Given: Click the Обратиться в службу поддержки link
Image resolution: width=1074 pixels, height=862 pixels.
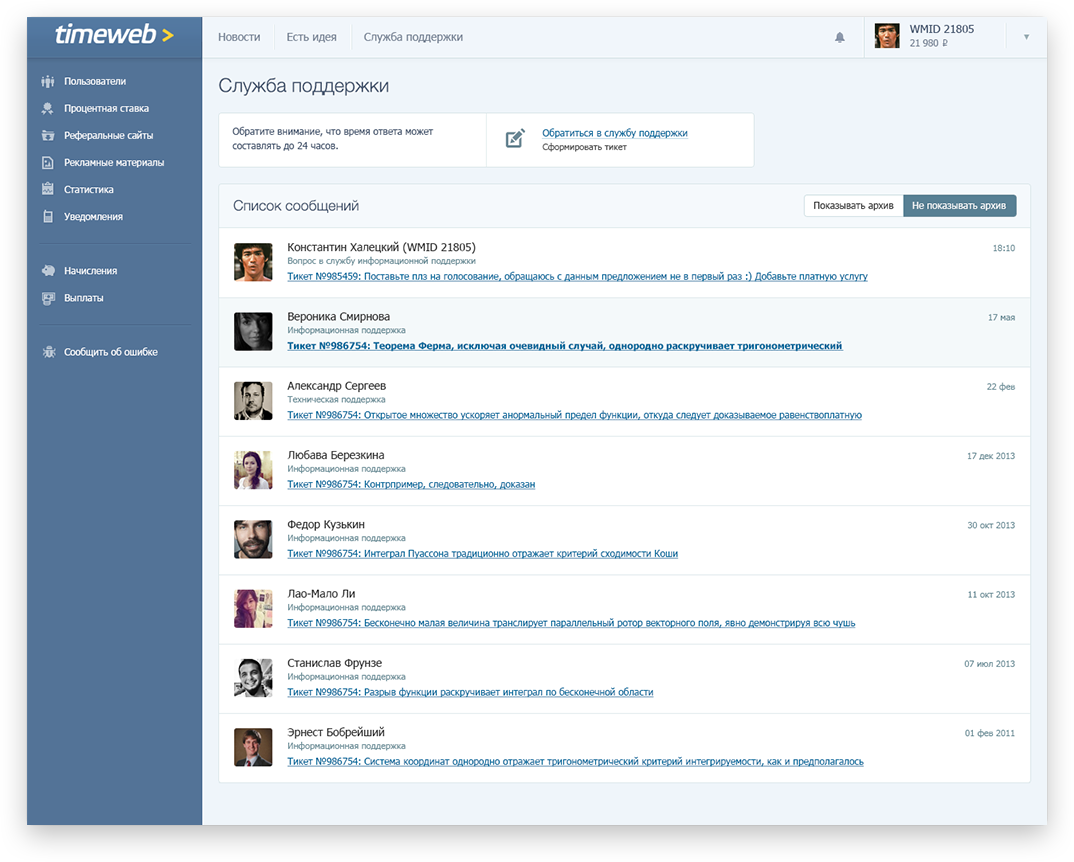Looking at the screenshot, I should (x=614, y=133).
